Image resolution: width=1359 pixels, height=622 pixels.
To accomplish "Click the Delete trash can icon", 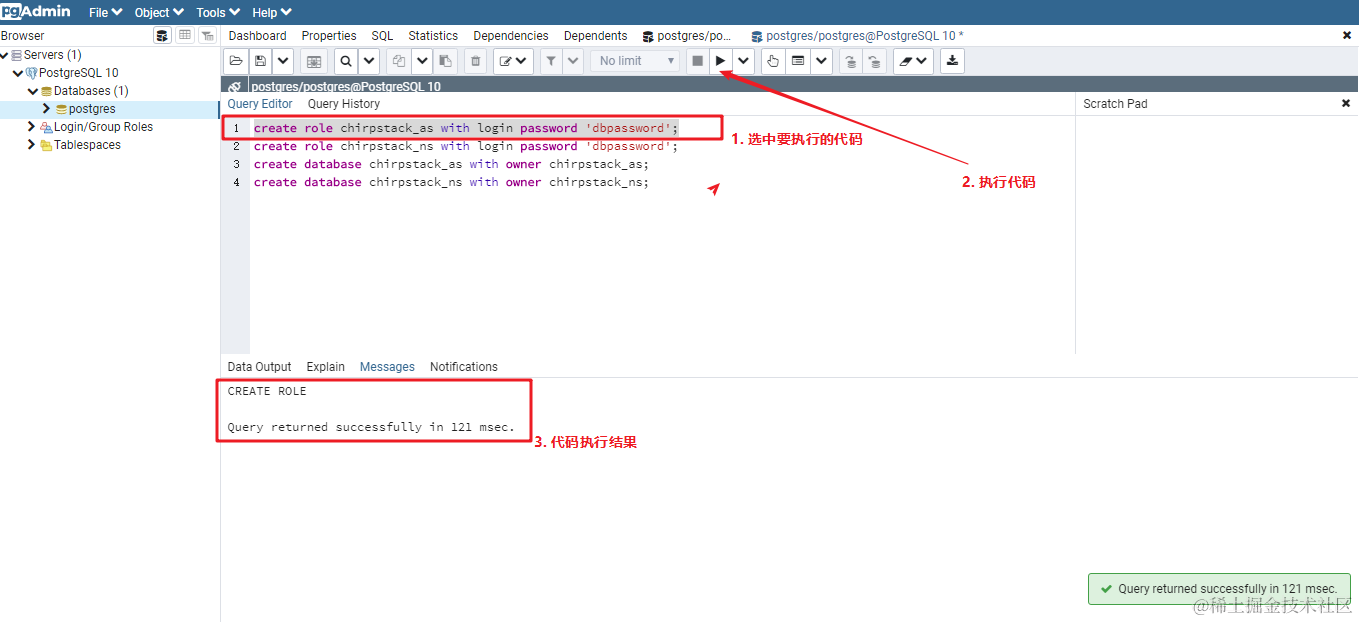I will coord(476,61).
